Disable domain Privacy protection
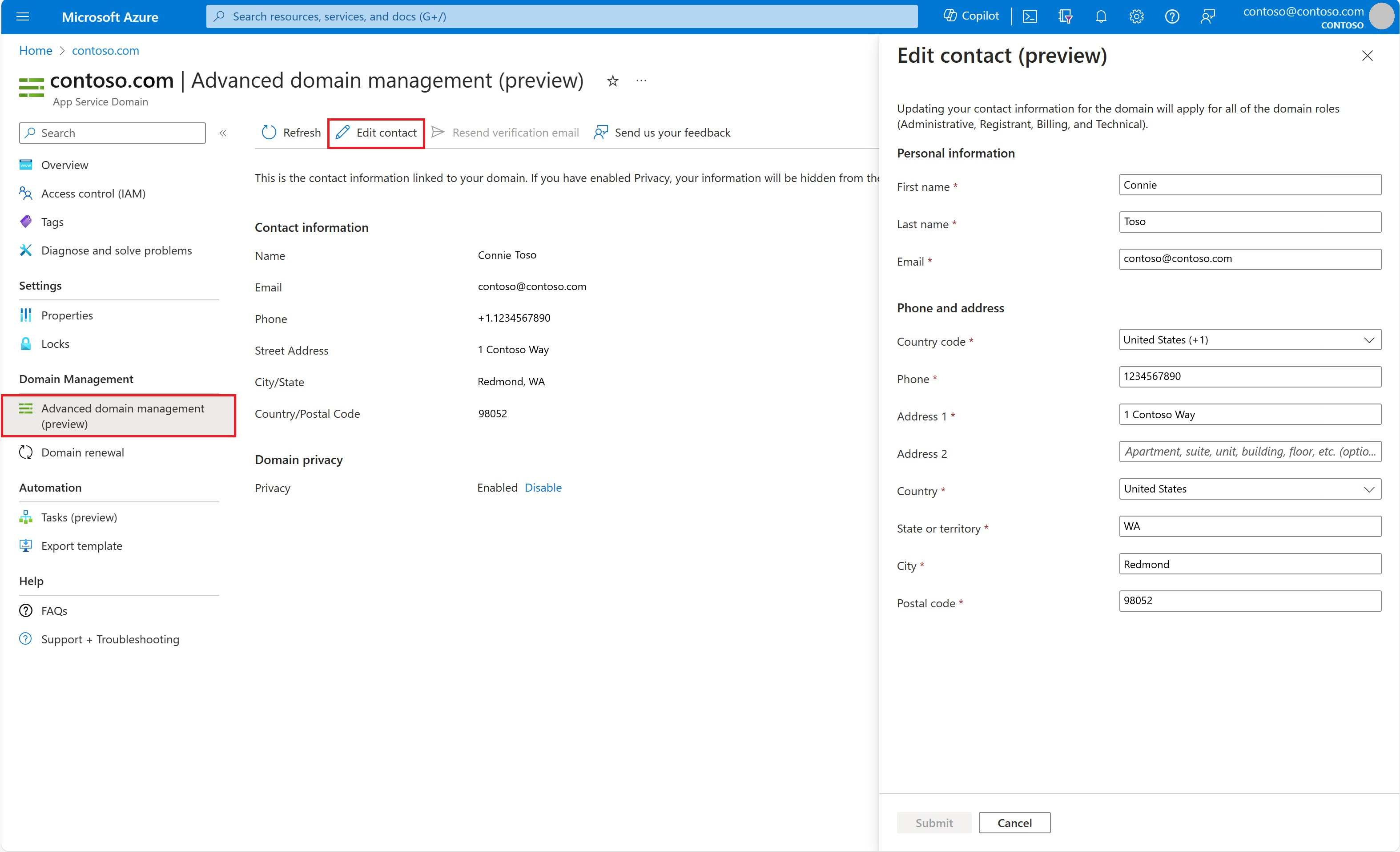 (x=544, y=488)
